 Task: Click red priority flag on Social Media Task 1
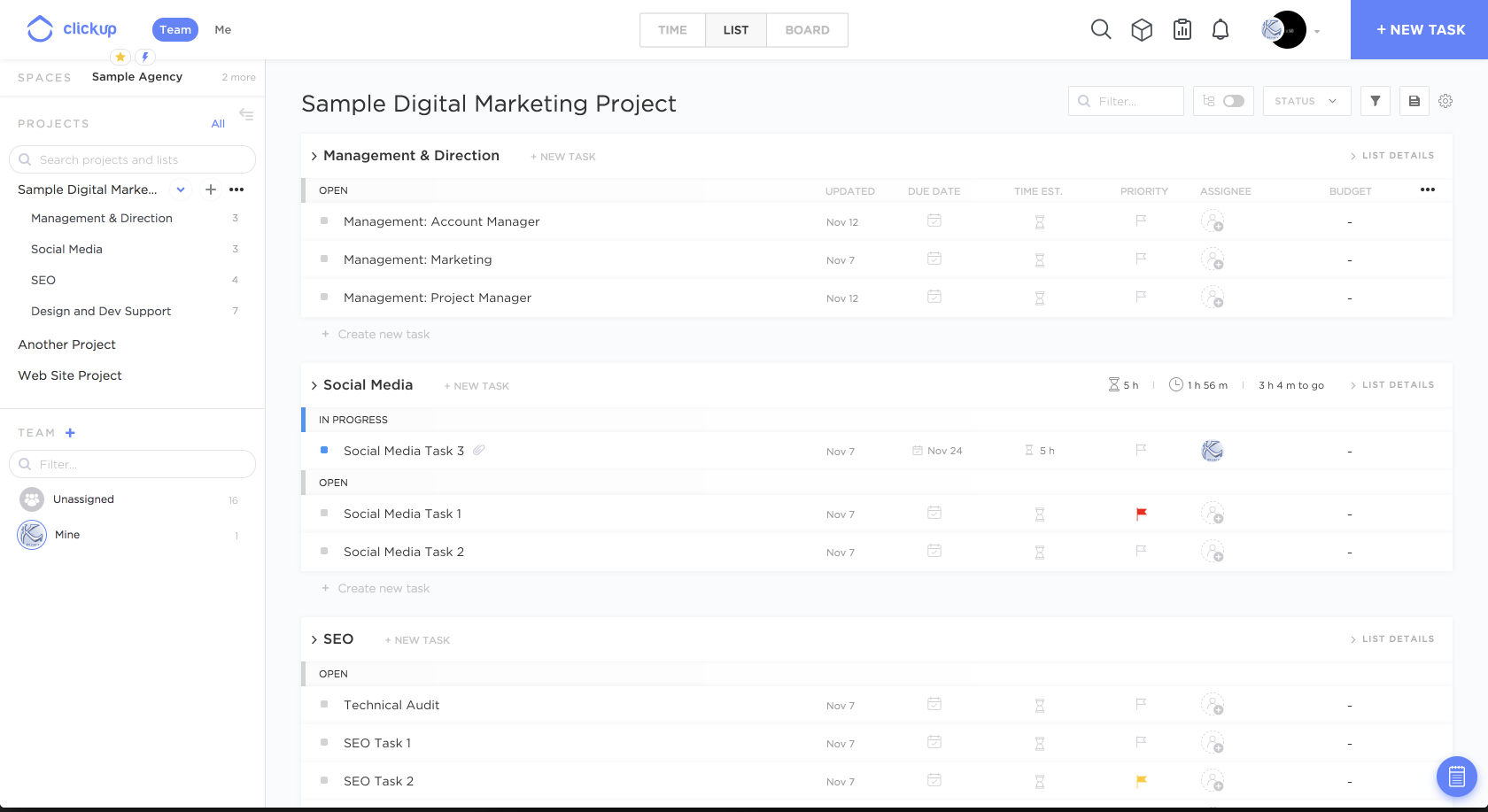(x=1141, y=514)
